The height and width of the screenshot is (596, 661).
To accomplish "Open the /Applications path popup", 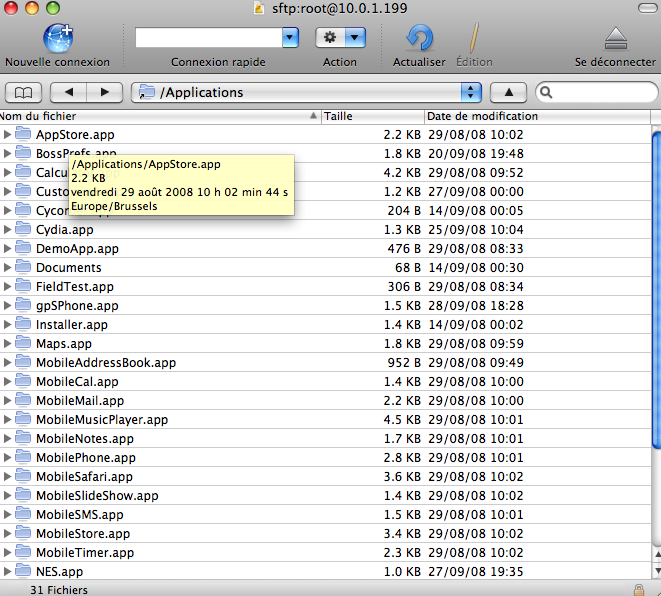I will (x=306, y=92).
